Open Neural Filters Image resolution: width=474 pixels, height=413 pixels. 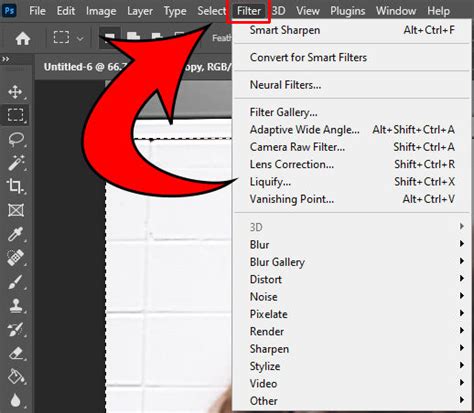pyautogui.click(x=352, y=85)
